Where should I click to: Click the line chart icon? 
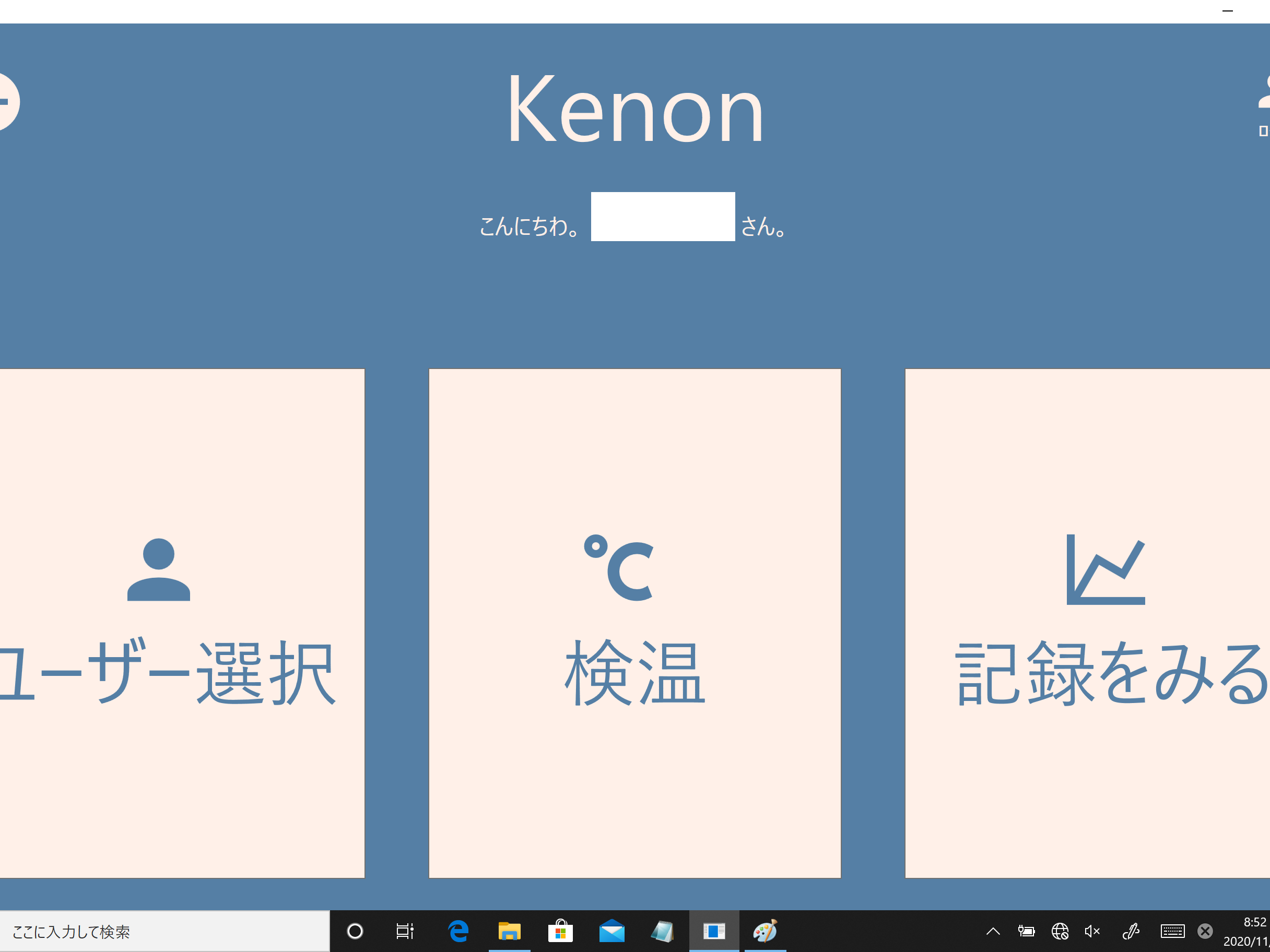point(1105,569)
